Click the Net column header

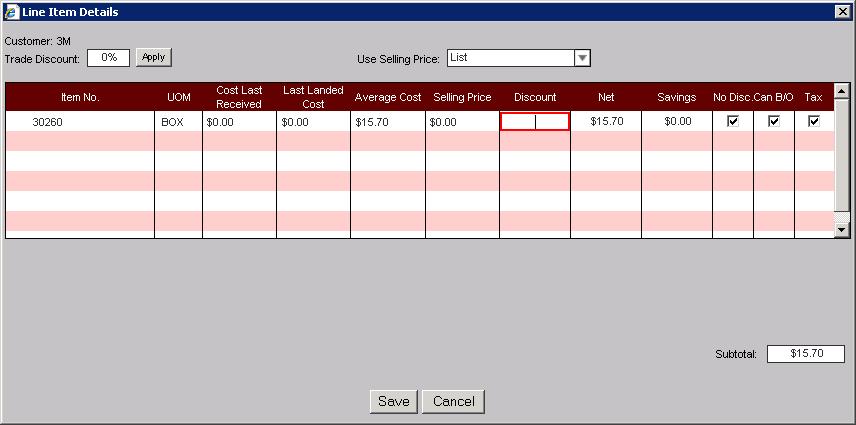click(x=606, y=97)
